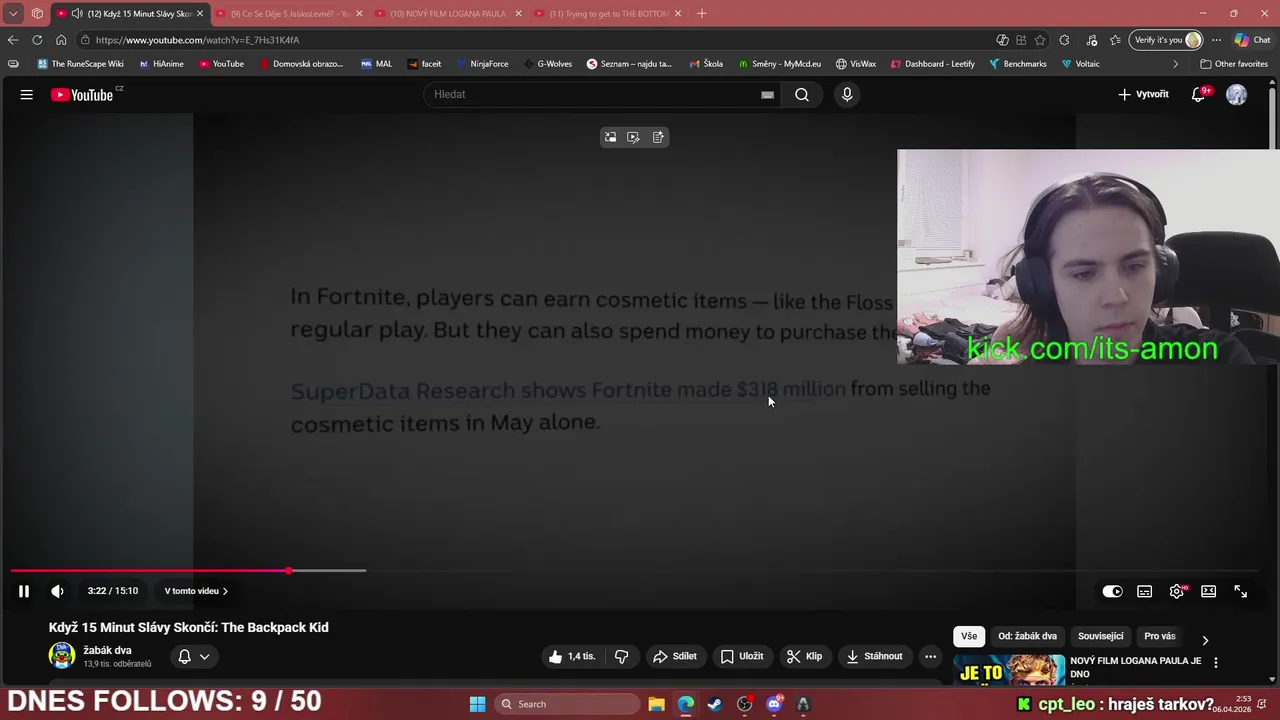
Task: Open a new browser tab
Action: click(702, 14)
